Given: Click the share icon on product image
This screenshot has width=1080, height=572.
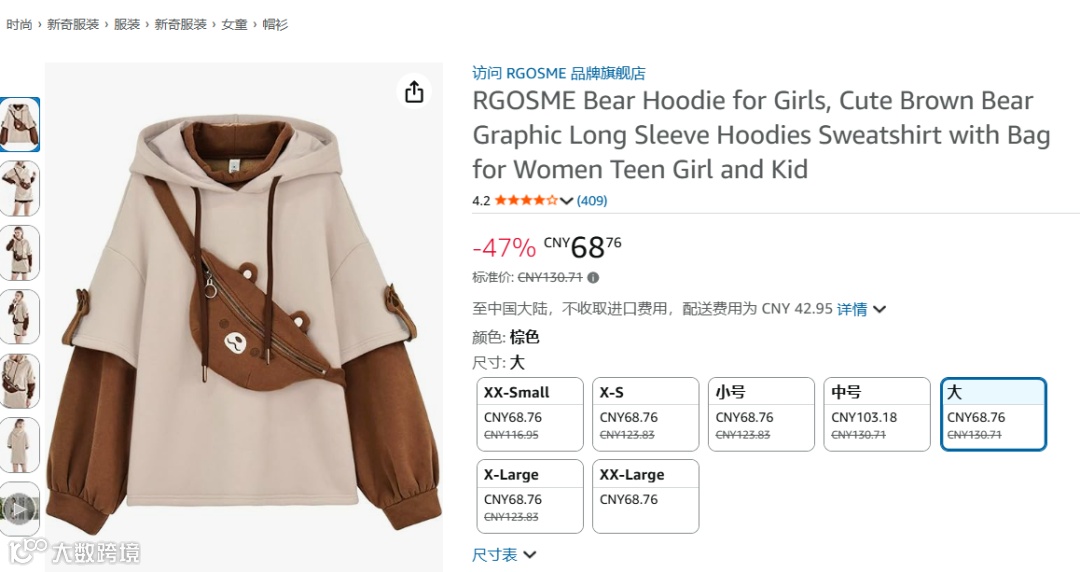Looking at the screenshot, I should click(x=414, y=91).
